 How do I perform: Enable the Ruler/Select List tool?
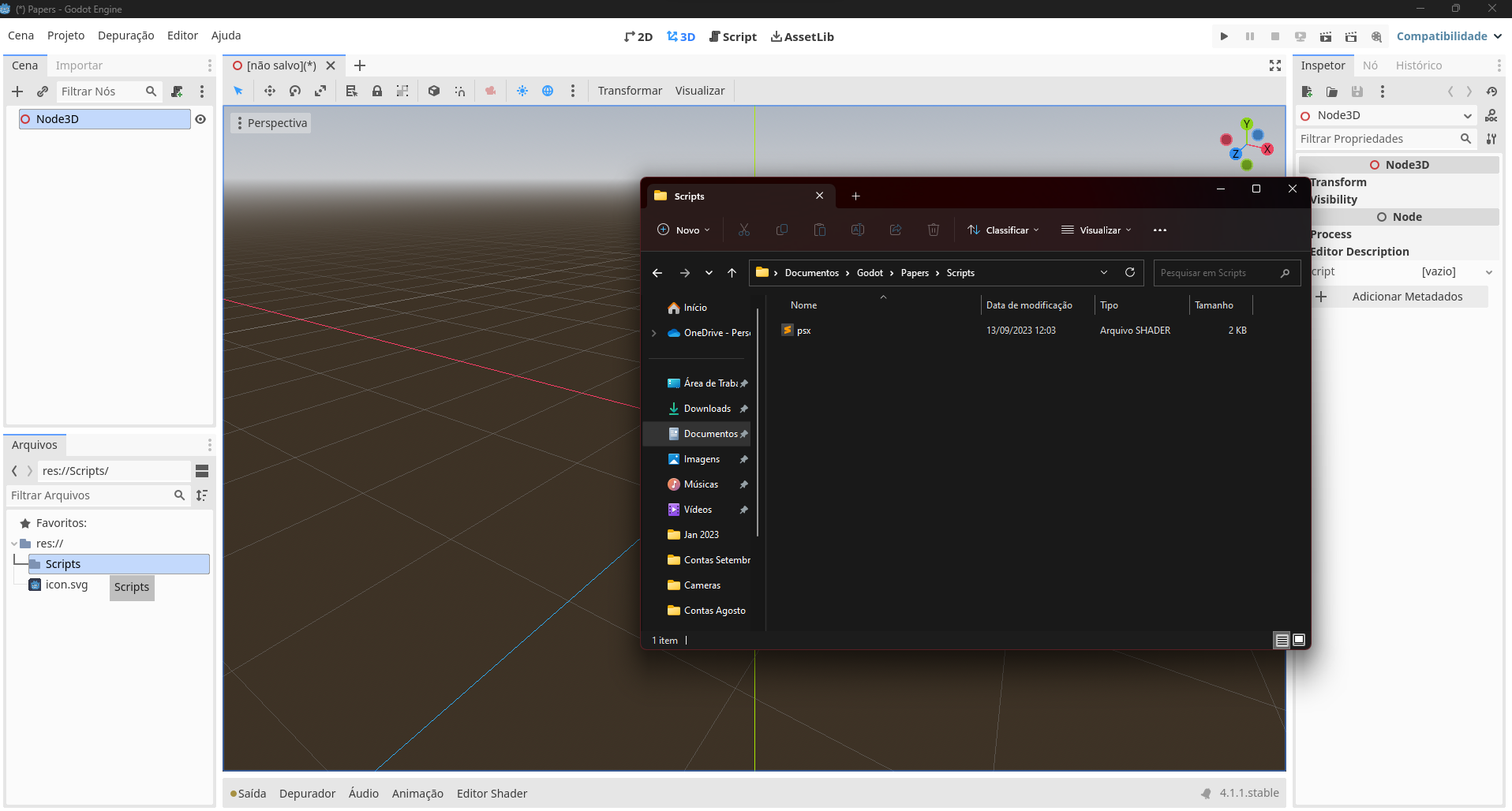[351, 91]
